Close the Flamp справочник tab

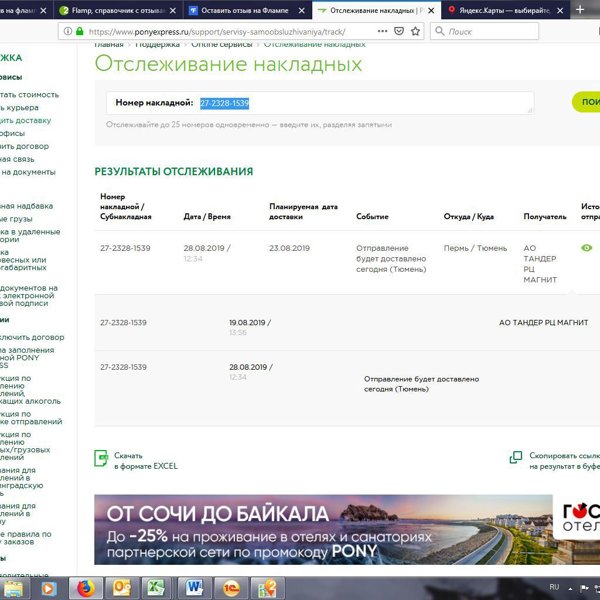[173, 11]
